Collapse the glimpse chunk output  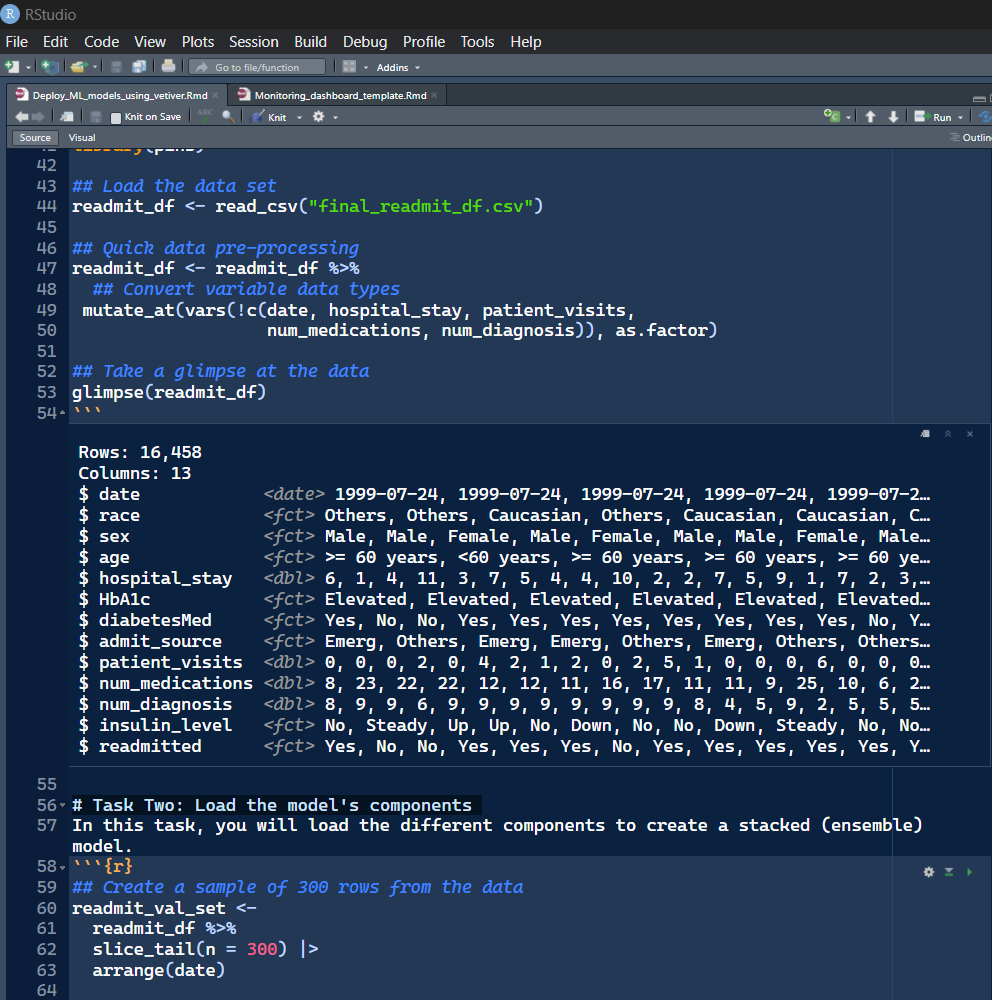pyautogui.click(x=948, y=434)
